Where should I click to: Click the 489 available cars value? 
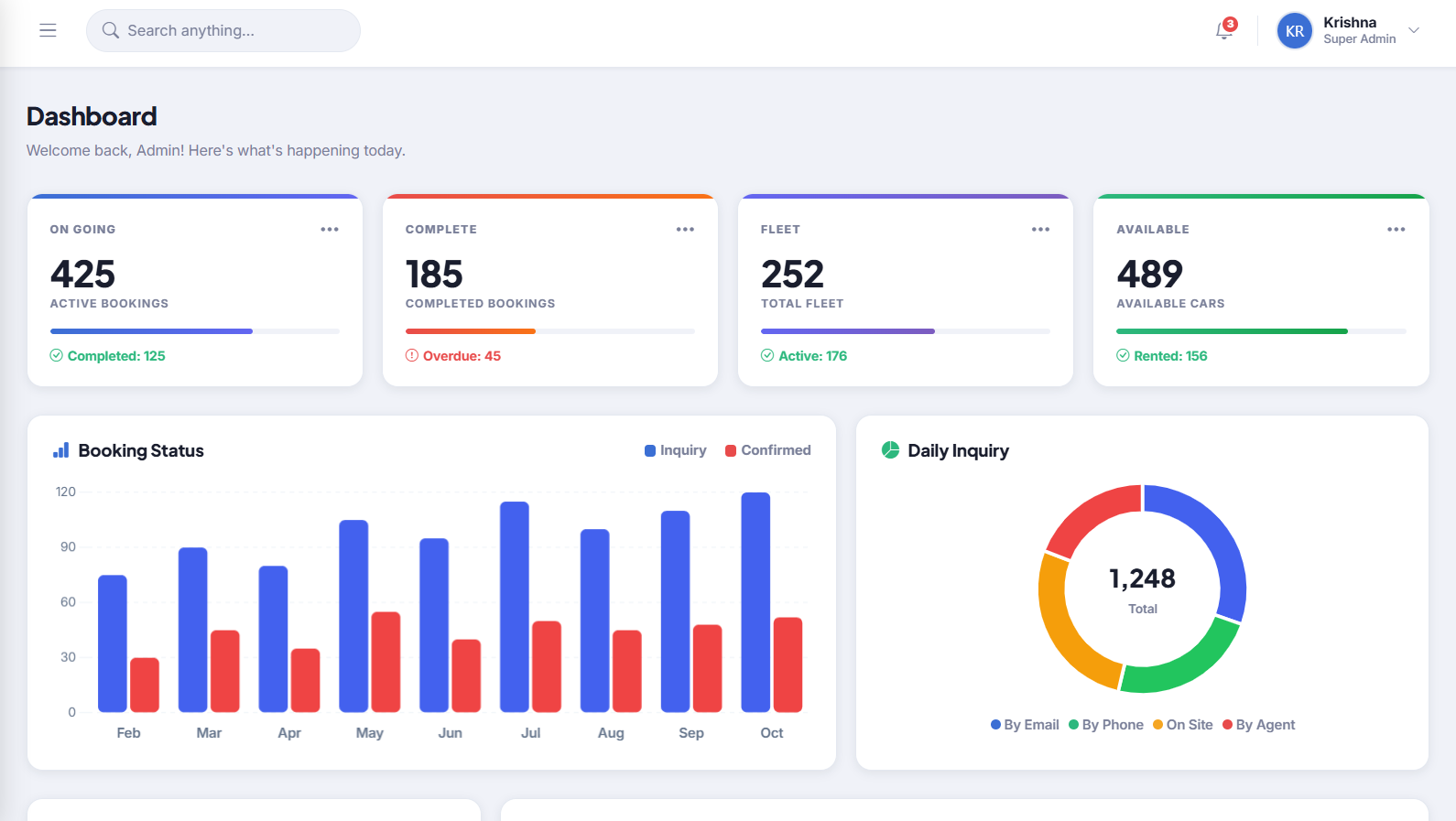tap(1149, 274)
